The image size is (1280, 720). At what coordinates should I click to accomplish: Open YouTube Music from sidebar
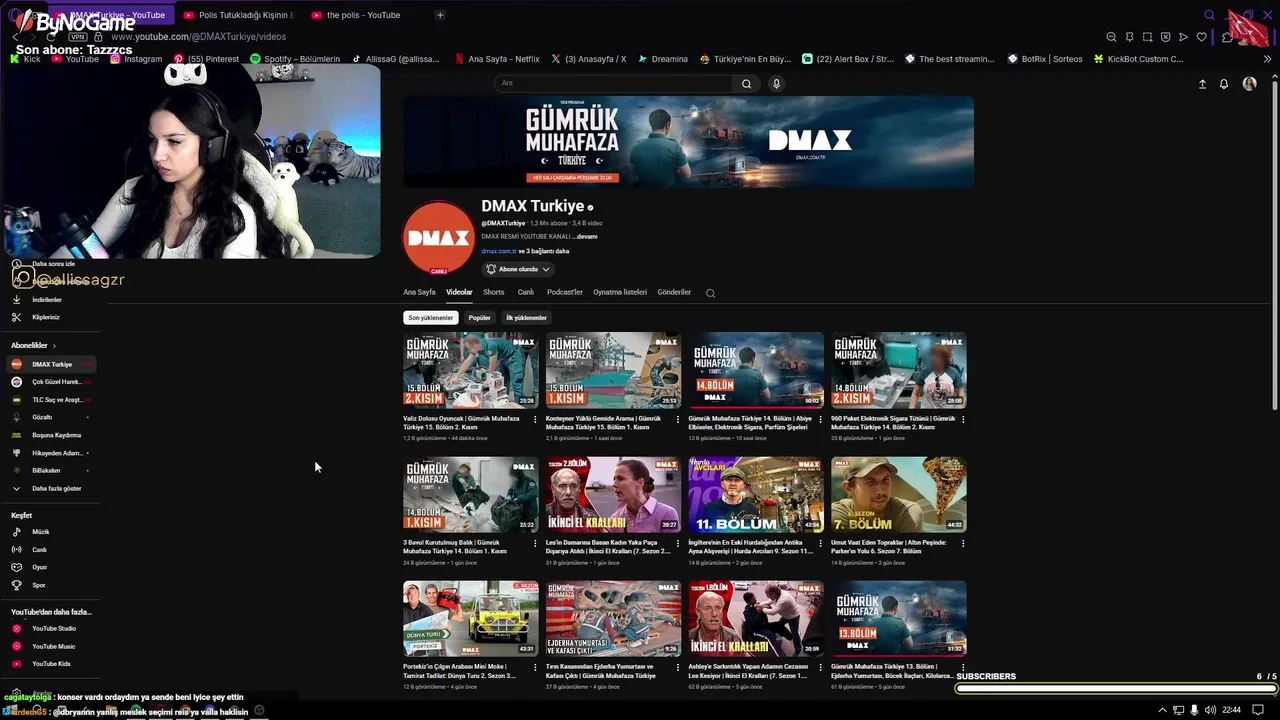(x=53, y=646)
